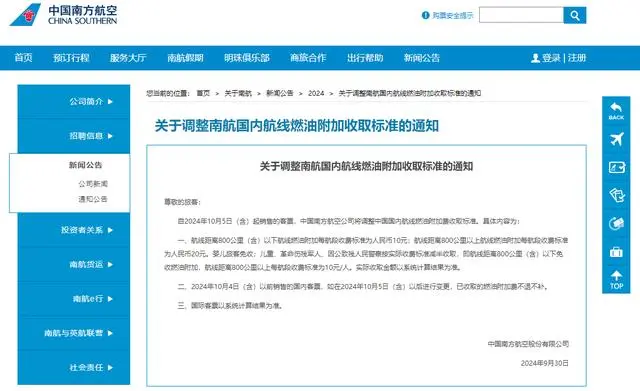Click the 关于南航 breadcrumb link
Viewport: 640px width, 391px height.
[238, 93]
